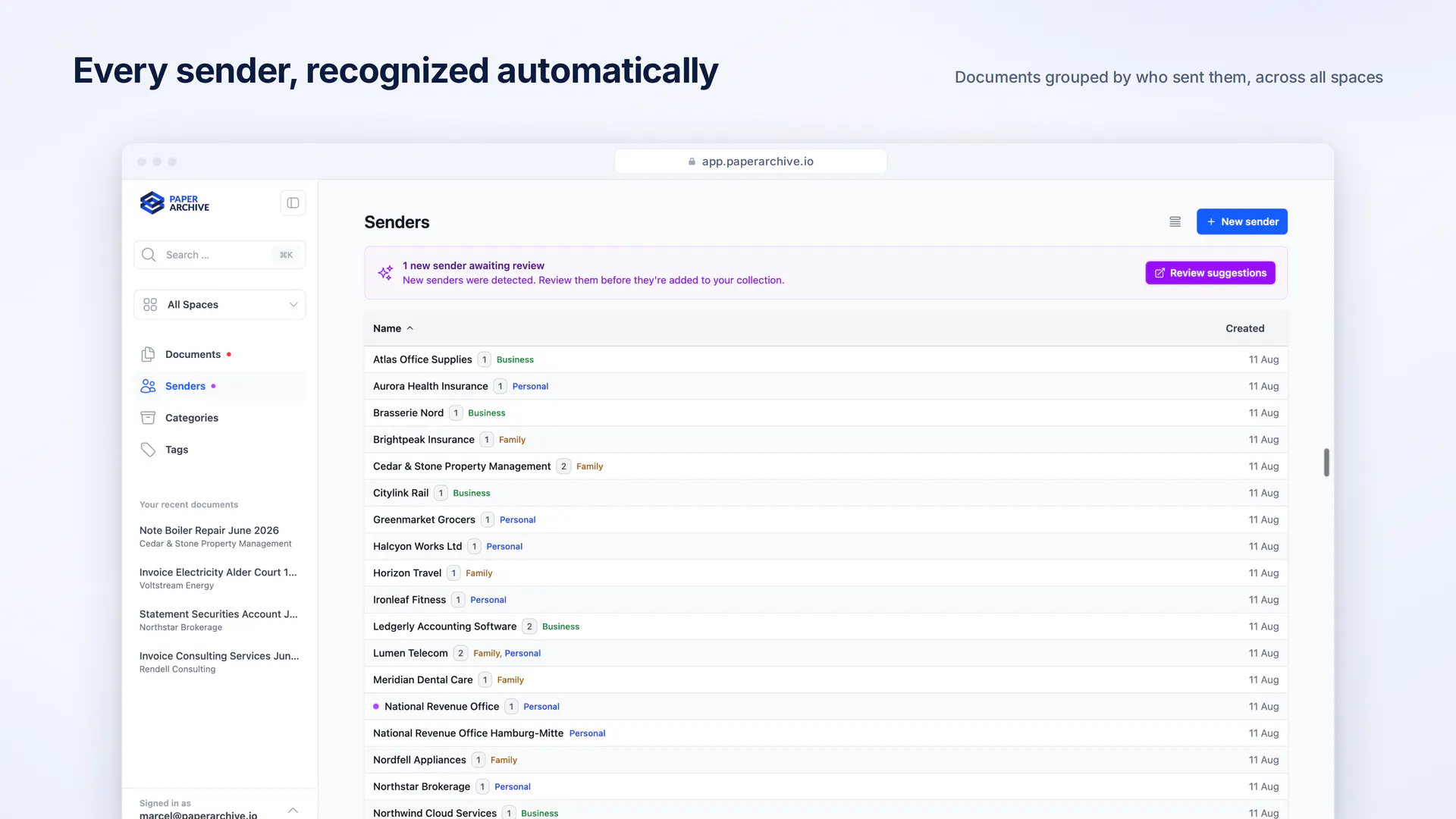Click count badge next to Lumen Telecom
This screenshot has width=1456, height=819.
point(460,653)
